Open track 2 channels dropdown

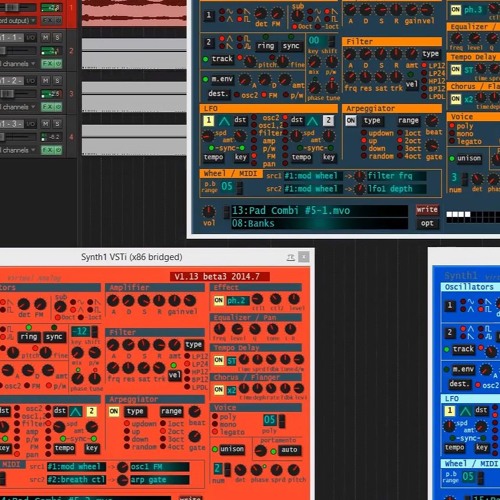coord(17,63)
